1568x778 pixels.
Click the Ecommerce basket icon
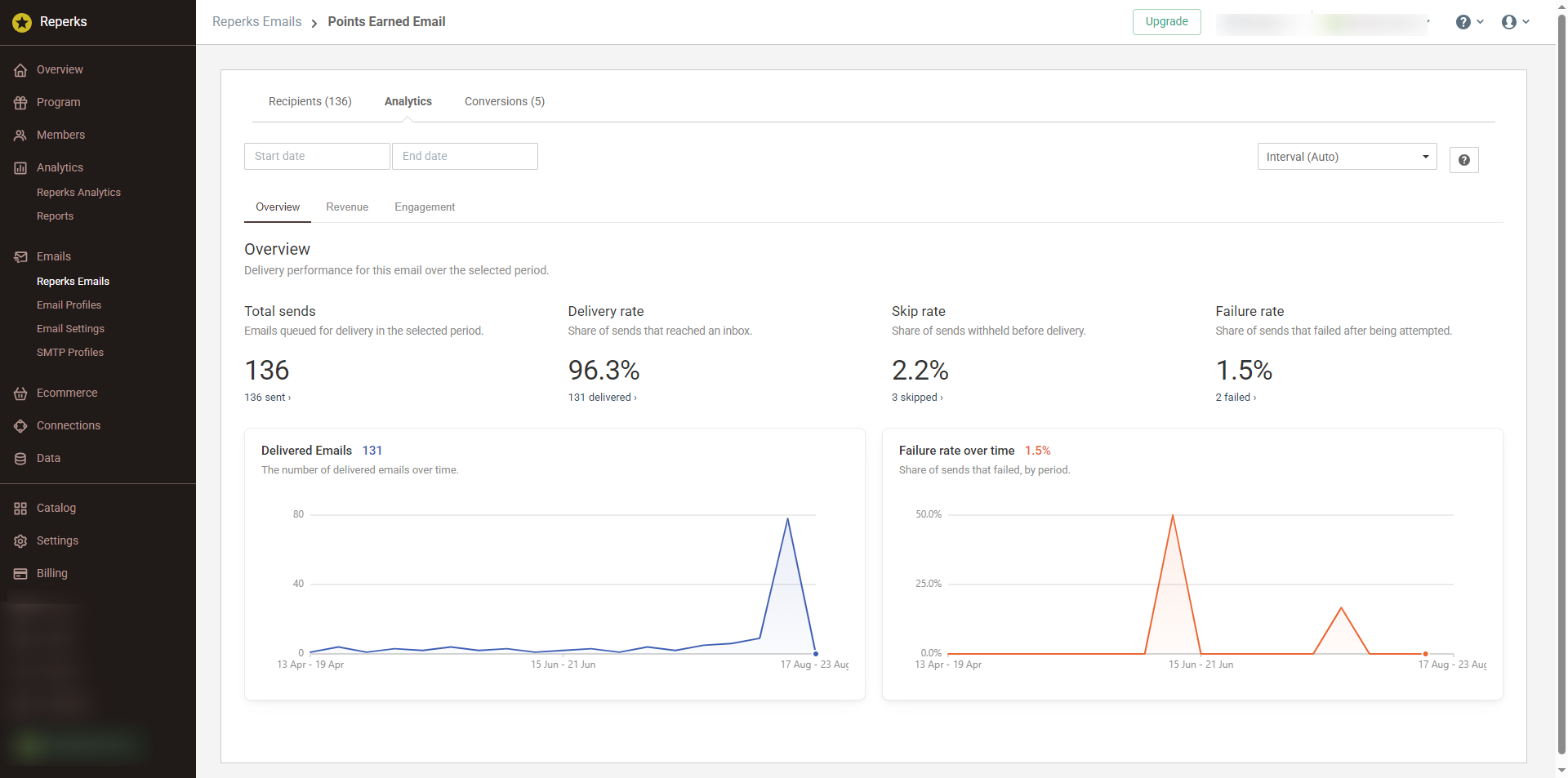[20, 393]
